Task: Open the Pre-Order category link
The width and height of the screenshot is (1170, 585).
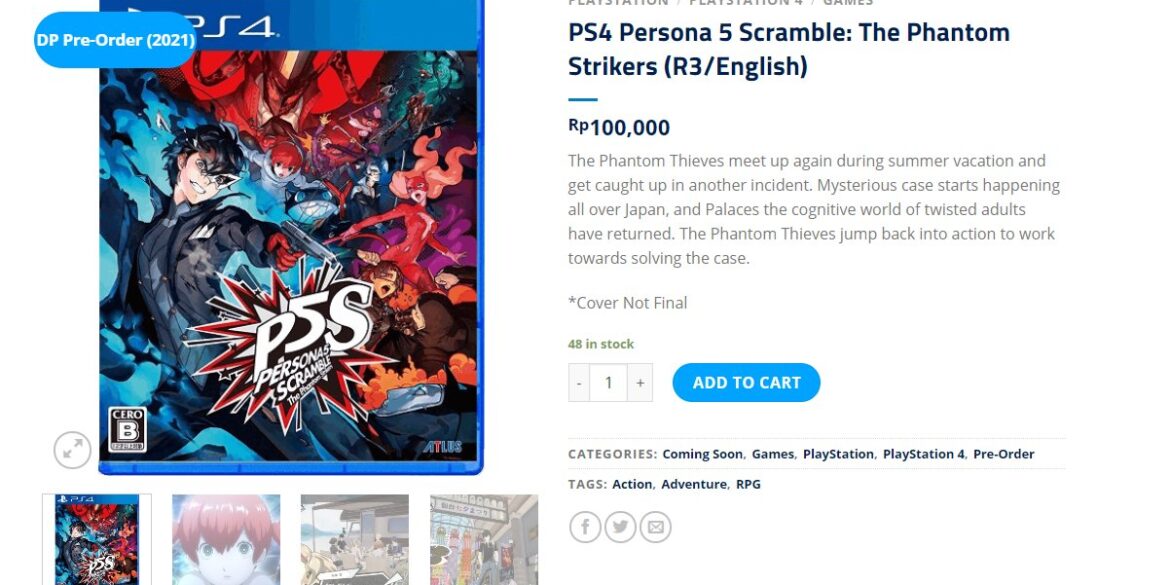Action: [1004, 454]
